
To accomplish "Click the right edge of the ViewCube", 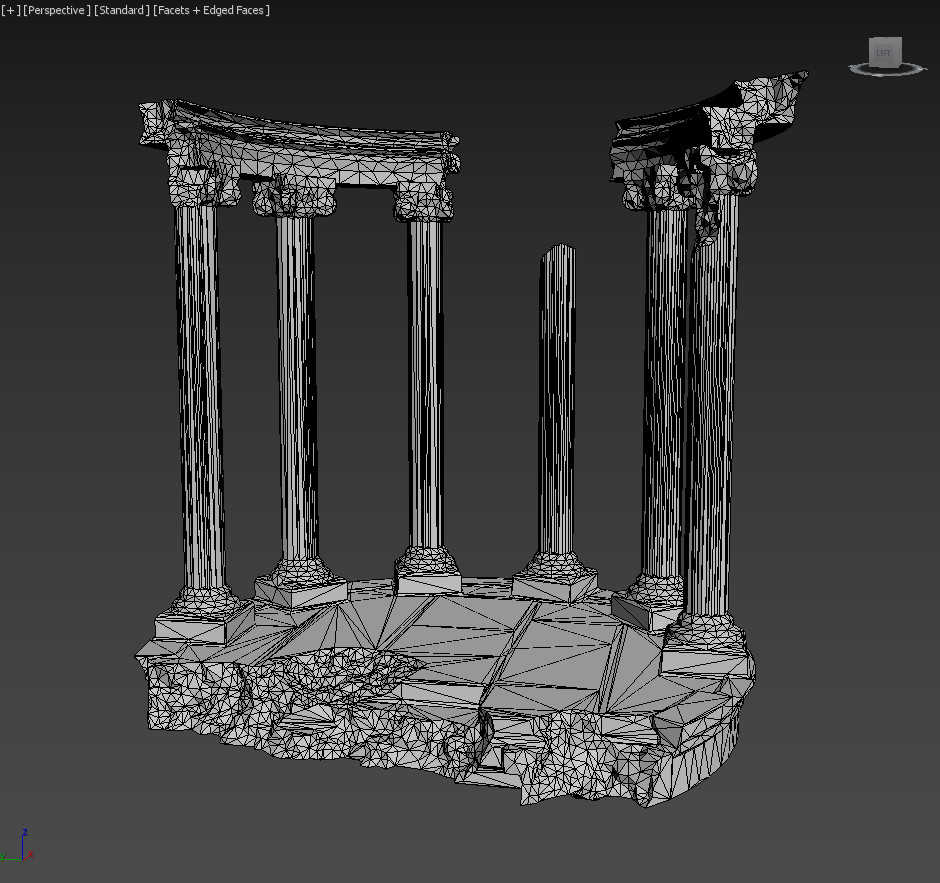I will point(899,52).
